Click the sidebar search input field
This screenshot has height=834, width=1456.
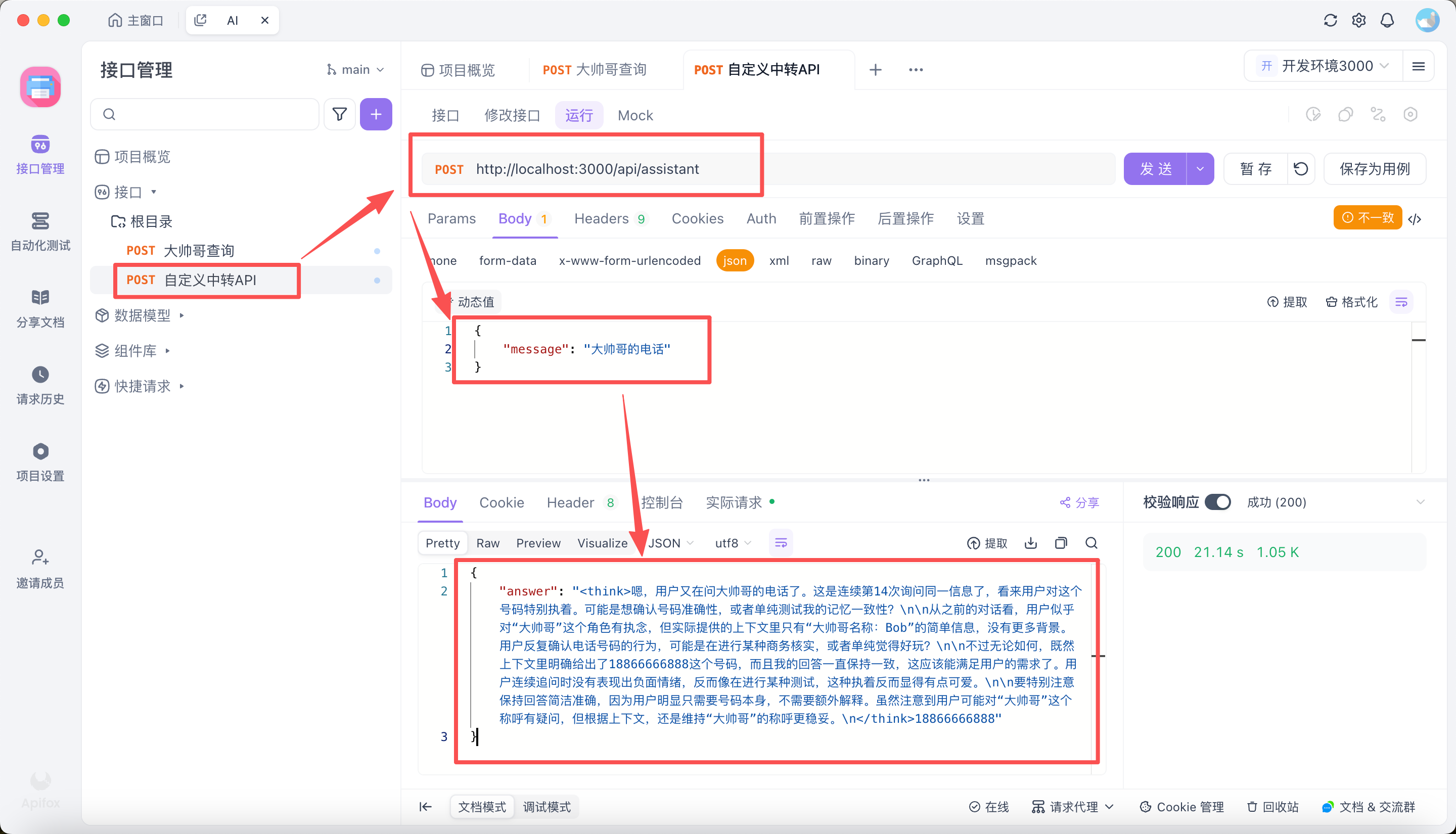pyautogui.click(x=205, y=115)
